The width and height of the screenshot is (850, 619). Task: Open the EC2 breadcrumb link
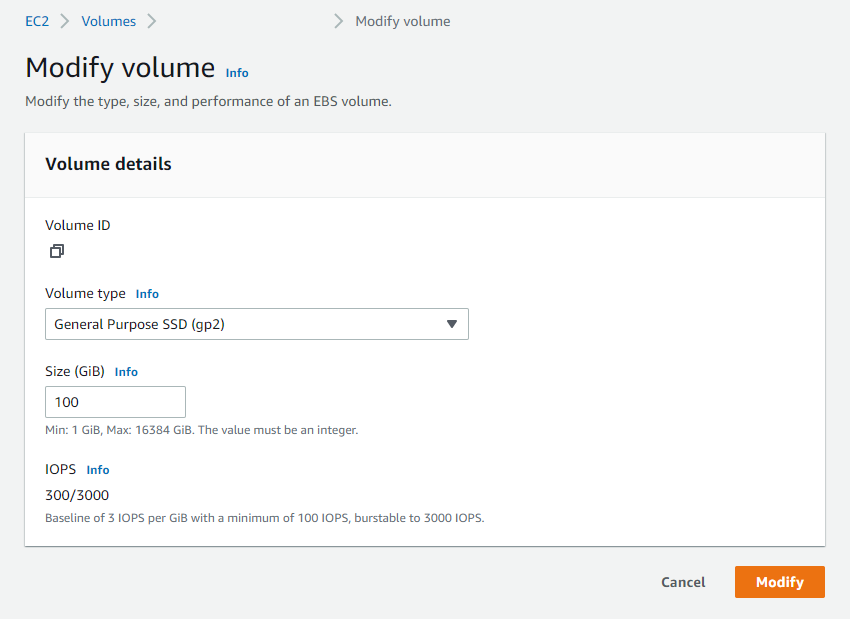(37, 21)
